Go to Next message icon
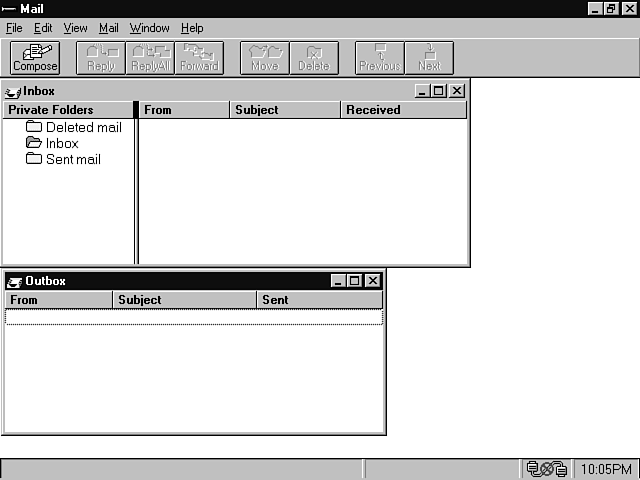The height and width of the screenshot is (480, 640). (x=429, y=58)
